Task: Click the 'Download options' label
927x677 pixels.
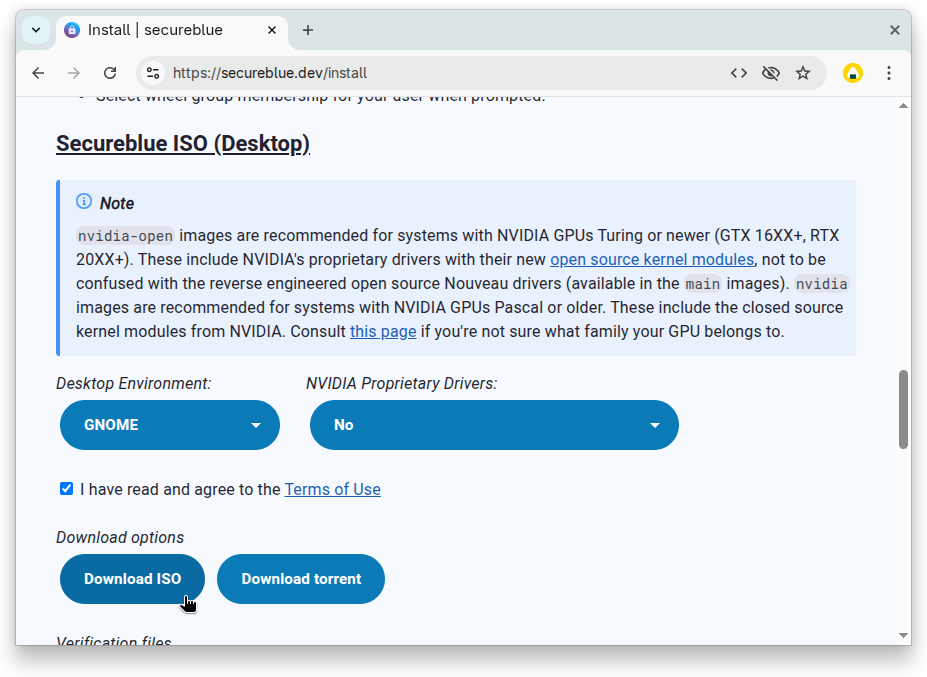Action: [120, 537]
